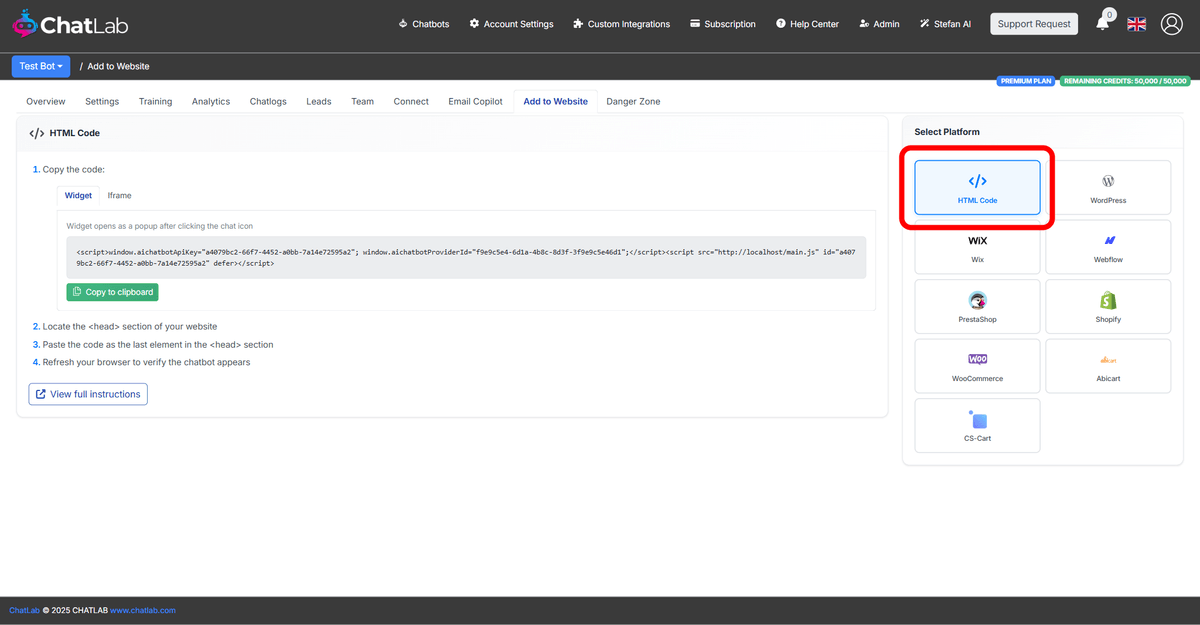Select the WordPress platform icon
The image size is (1200, 625).
pyautogui.click(x=1108, y=187)
